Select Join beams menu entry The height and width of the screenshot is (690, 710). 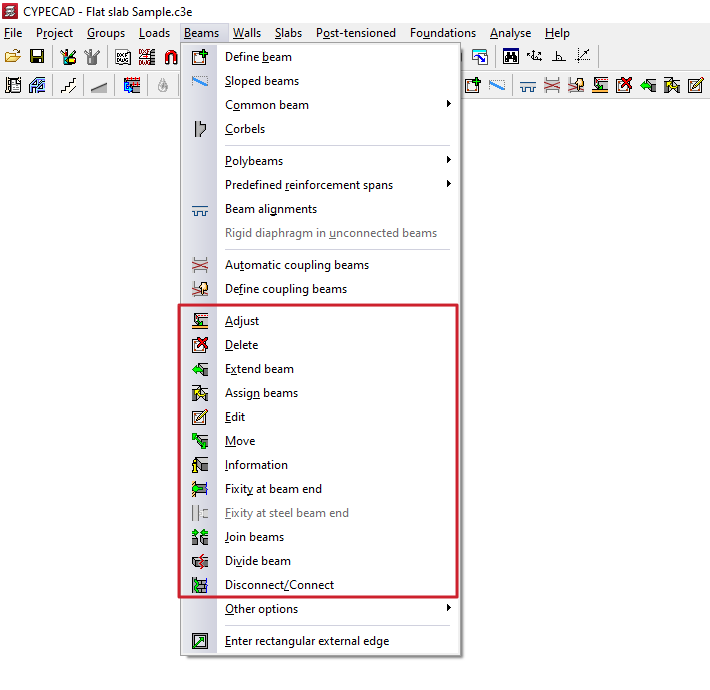point(321,537)
